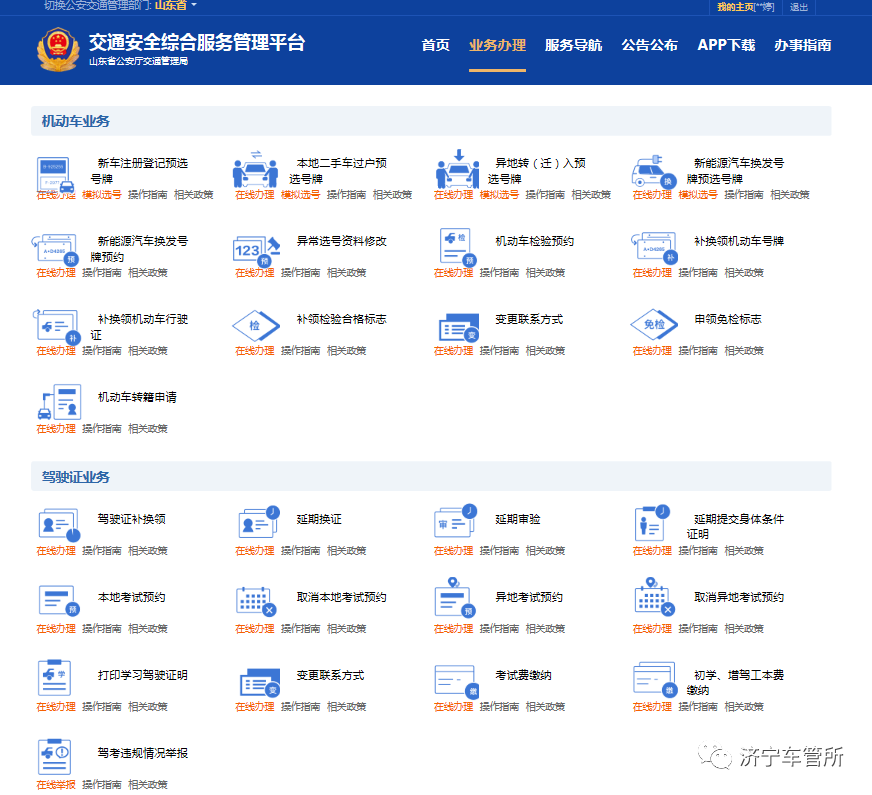The height and width of the screenshot is (795, 872).
Task: Go to the 首页 tab
Action: pyautogui.click(x=435, y=45)
